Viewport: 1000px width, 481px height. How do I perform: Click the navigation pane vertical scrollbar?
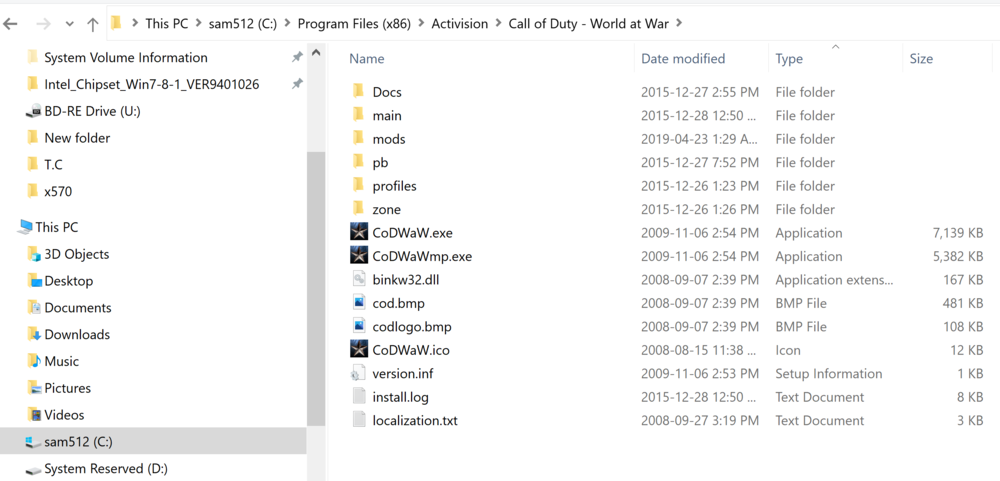[316, 290]
